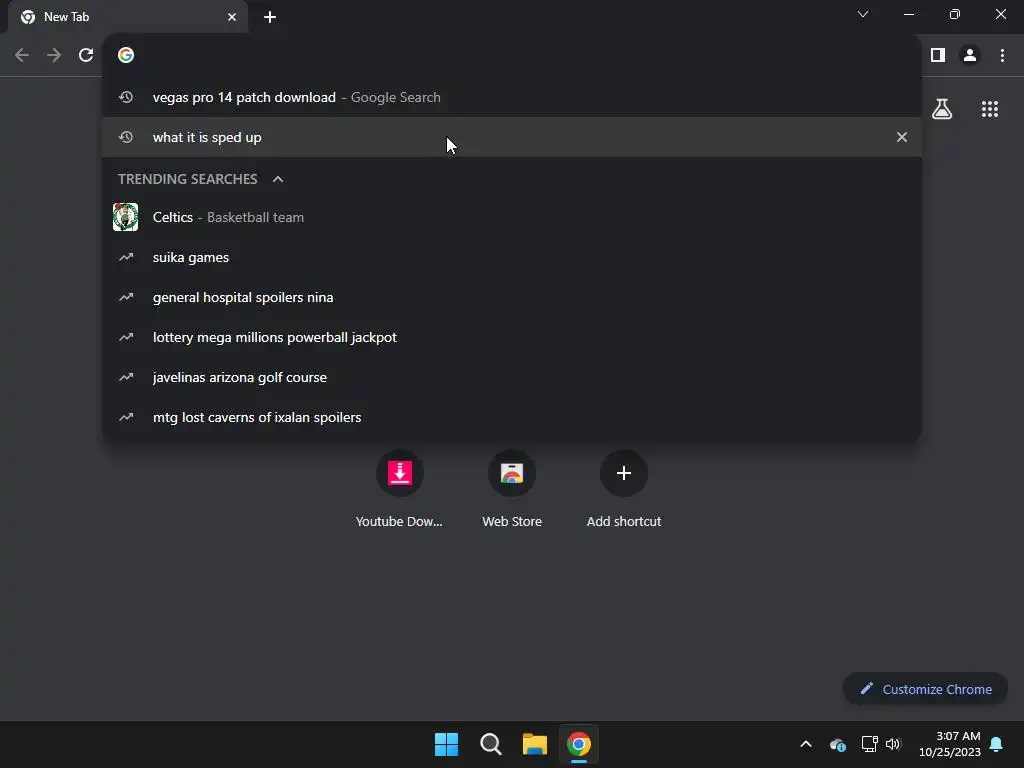Open volume speaker tray icon
1024x768 pixels.
pos(893,744)
